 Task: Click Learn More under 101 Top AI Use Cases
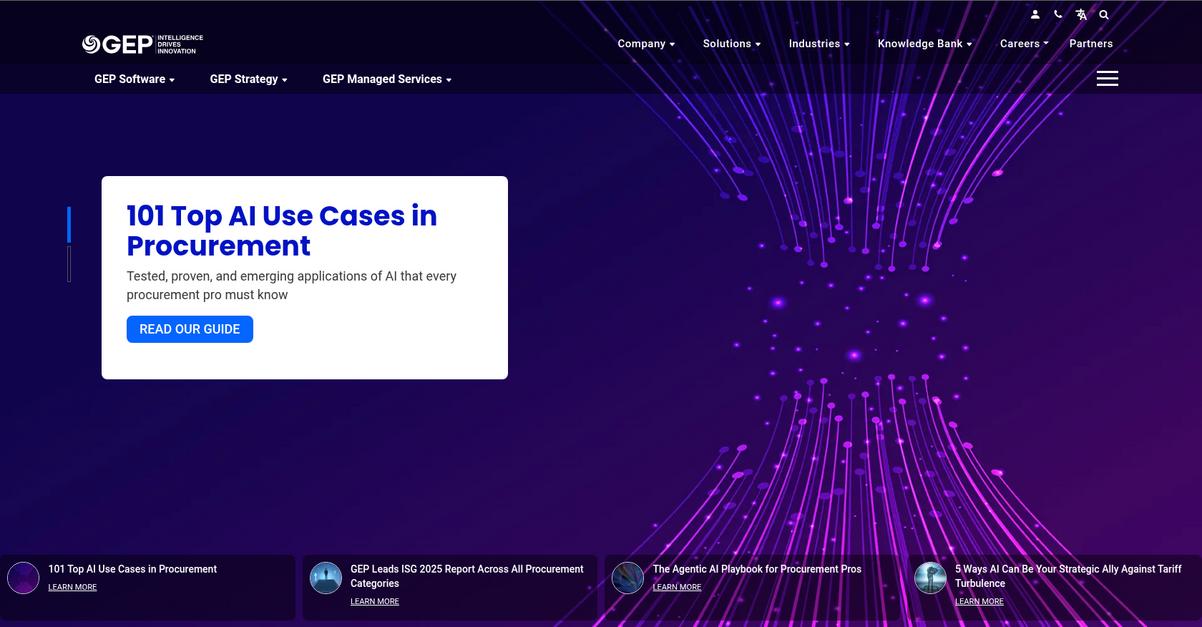tap(73, 587)
